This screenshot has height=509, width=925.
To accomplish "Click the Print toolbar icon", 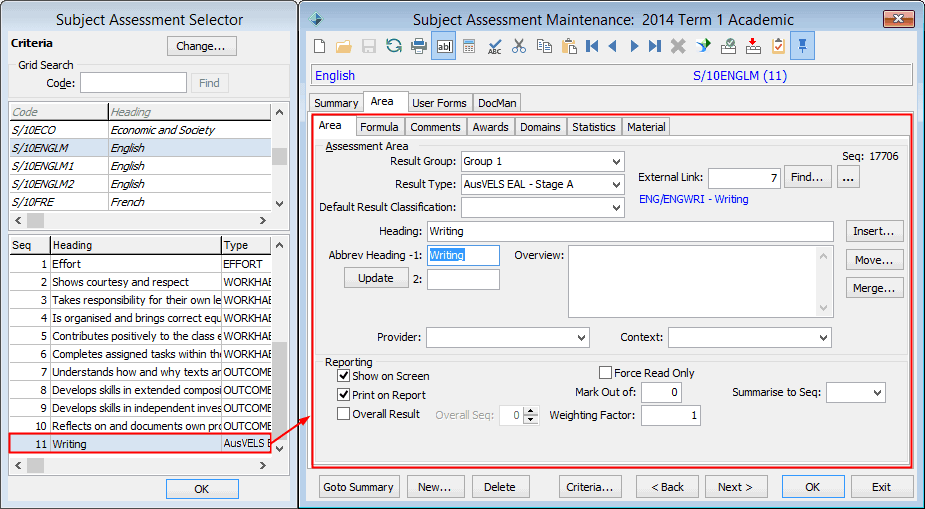I will (419, 46).
